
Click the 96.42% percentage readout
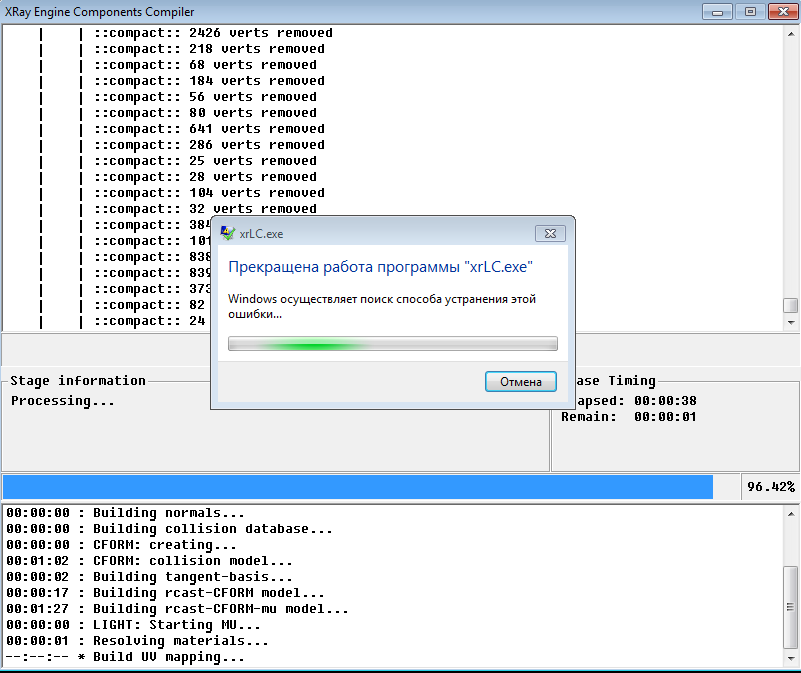click(770, 487)
